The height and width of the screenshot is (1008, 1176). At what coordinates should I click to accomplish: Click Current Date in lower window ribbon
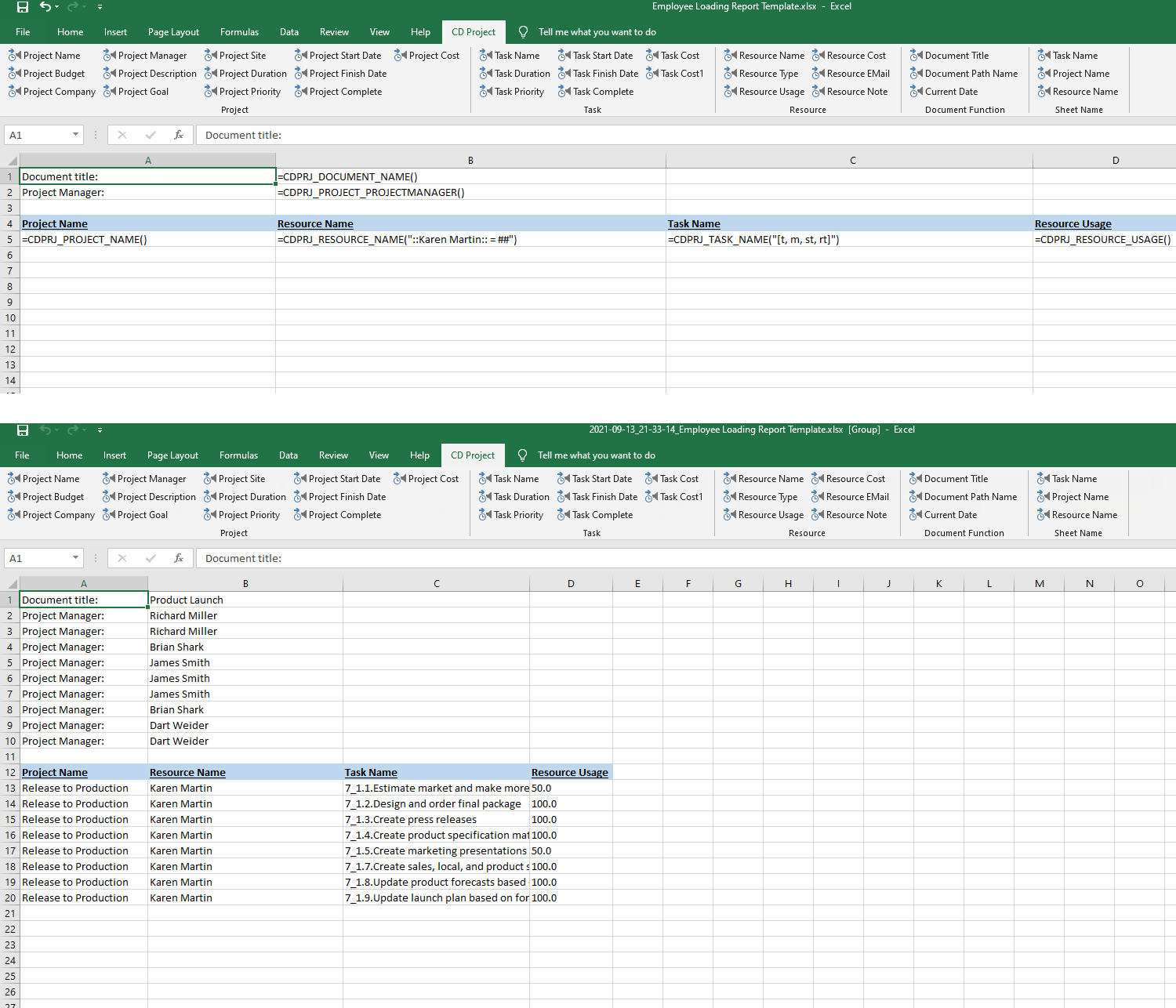pos(943,515)
